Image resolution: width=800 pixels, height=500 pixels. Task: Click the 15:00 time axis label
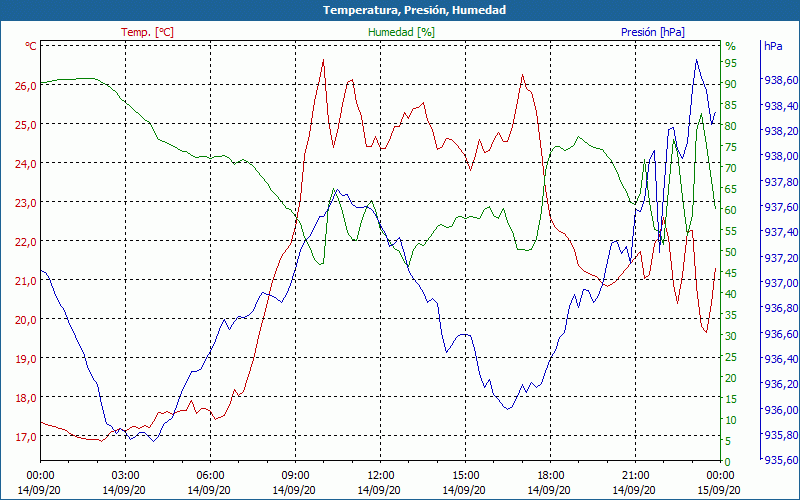[x=465, y=476]
